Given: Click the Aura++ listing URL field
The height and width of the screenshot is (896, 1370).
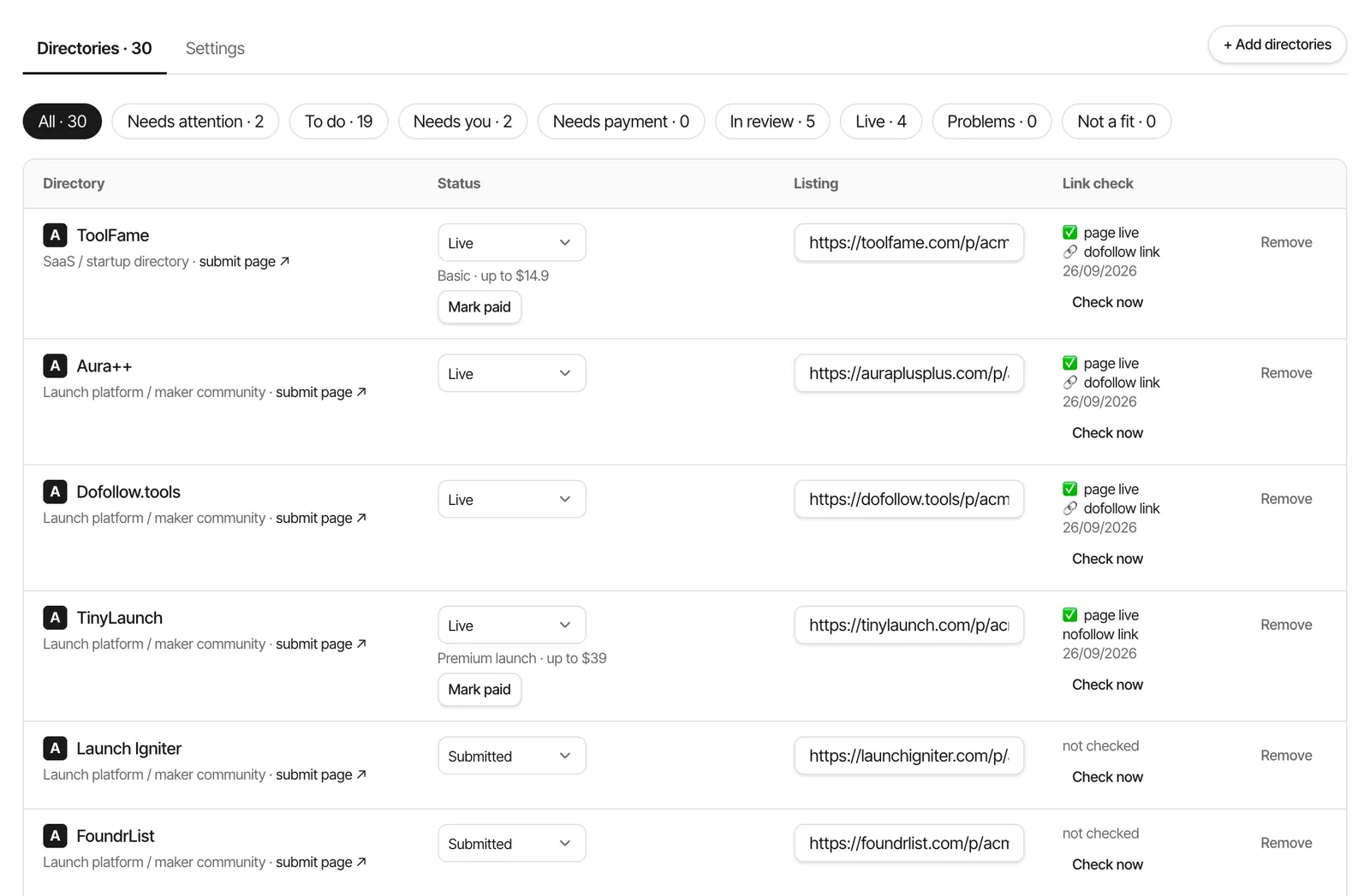Looking at the screenshot, I should [x=908, y=373].
